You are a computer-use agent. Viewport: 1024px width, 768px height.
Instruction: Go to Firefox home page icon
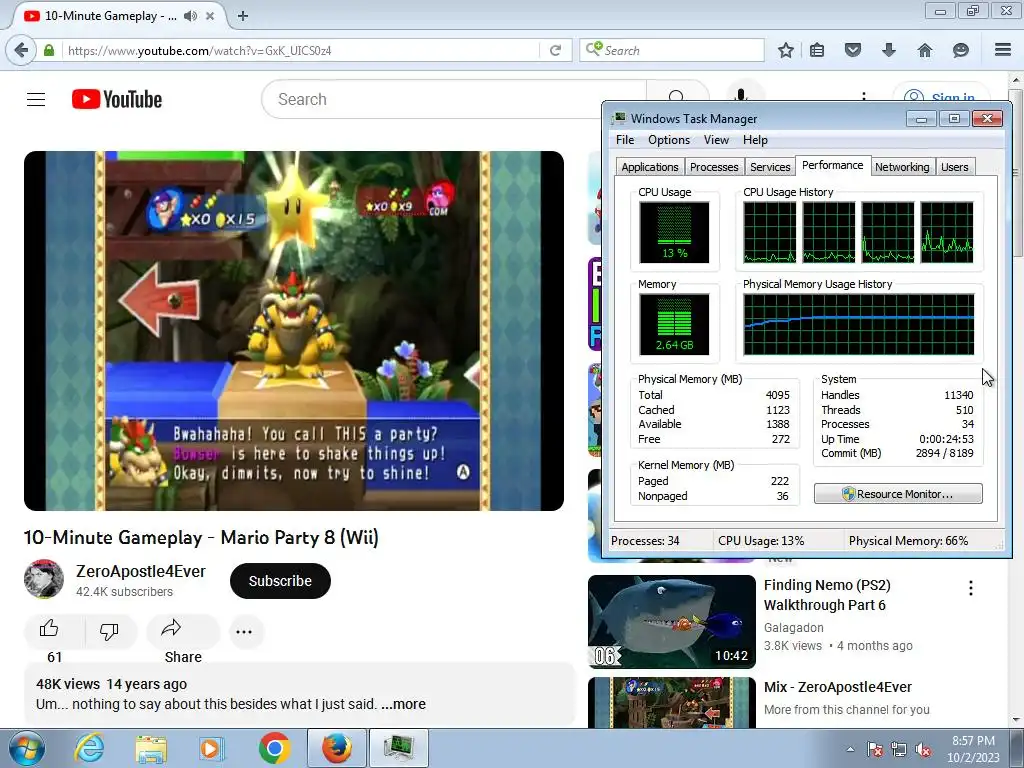[x=924, y=50]
